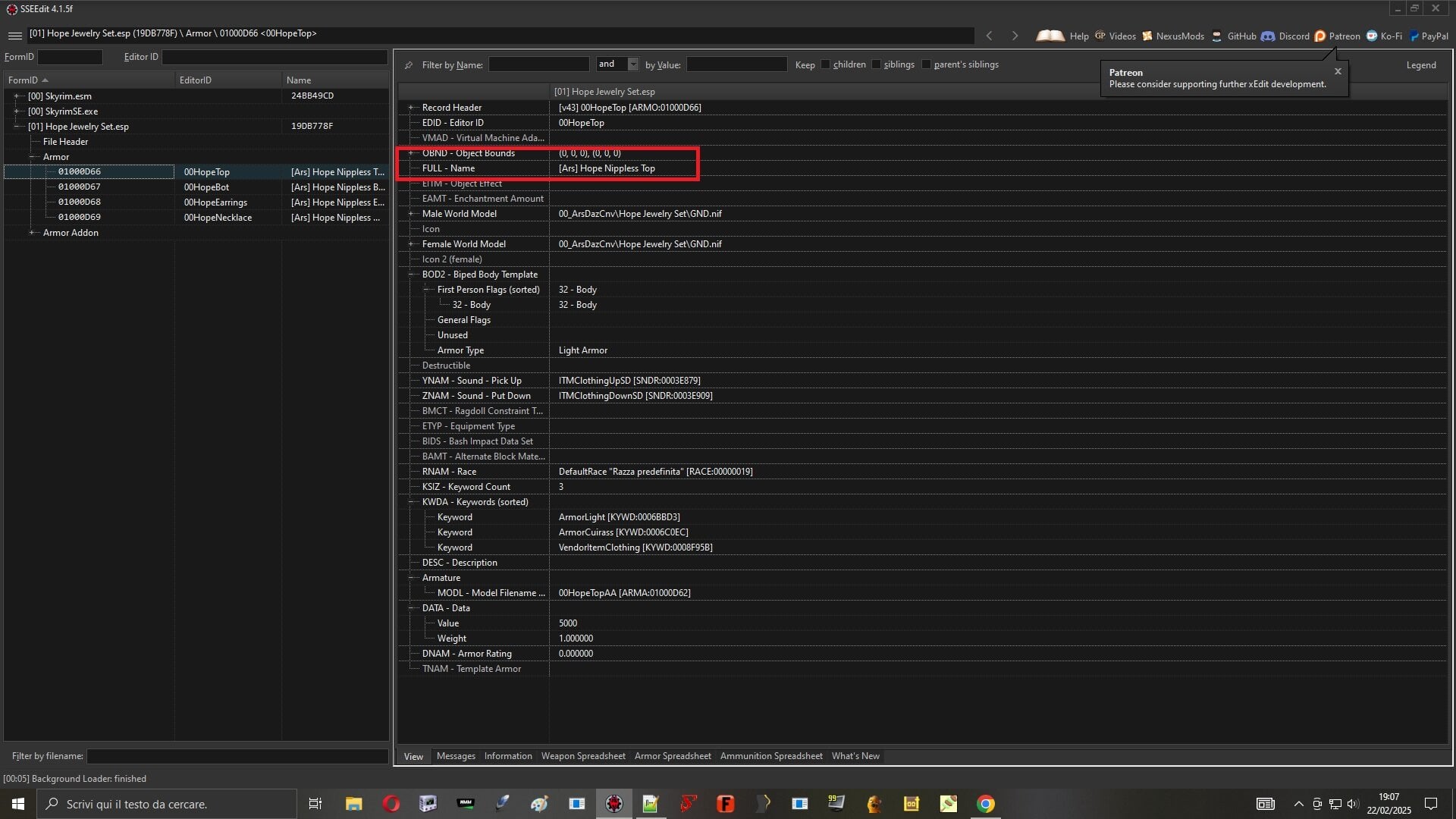This screenshot has height=819, width=1456.
Task: Open the Windows Start menu
Action: pos(18,804)
